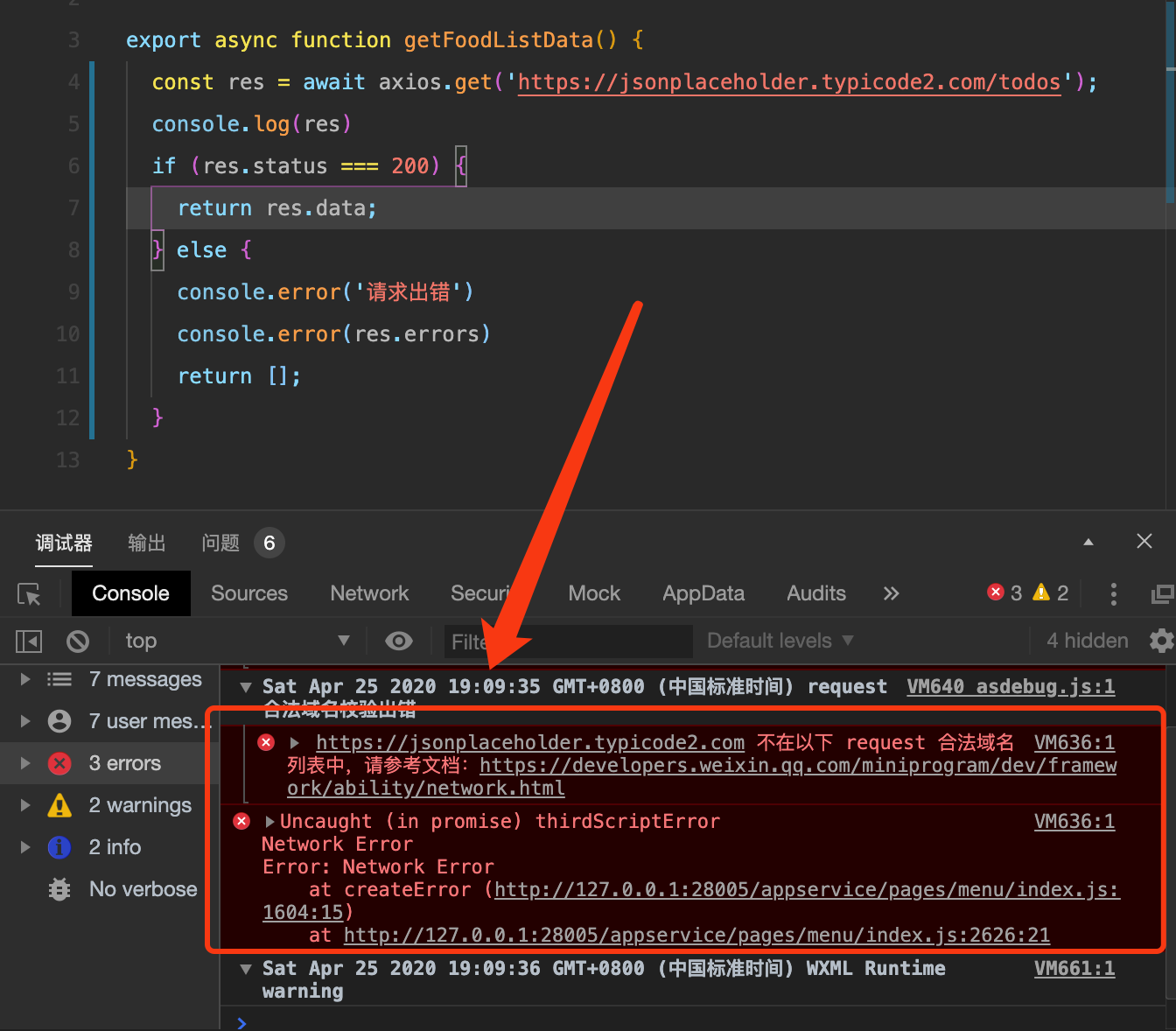Viewport: 1176px width, 1031px height.
Task: Expand the jsonplaceholder domain error details
Action: click(295, 743)
